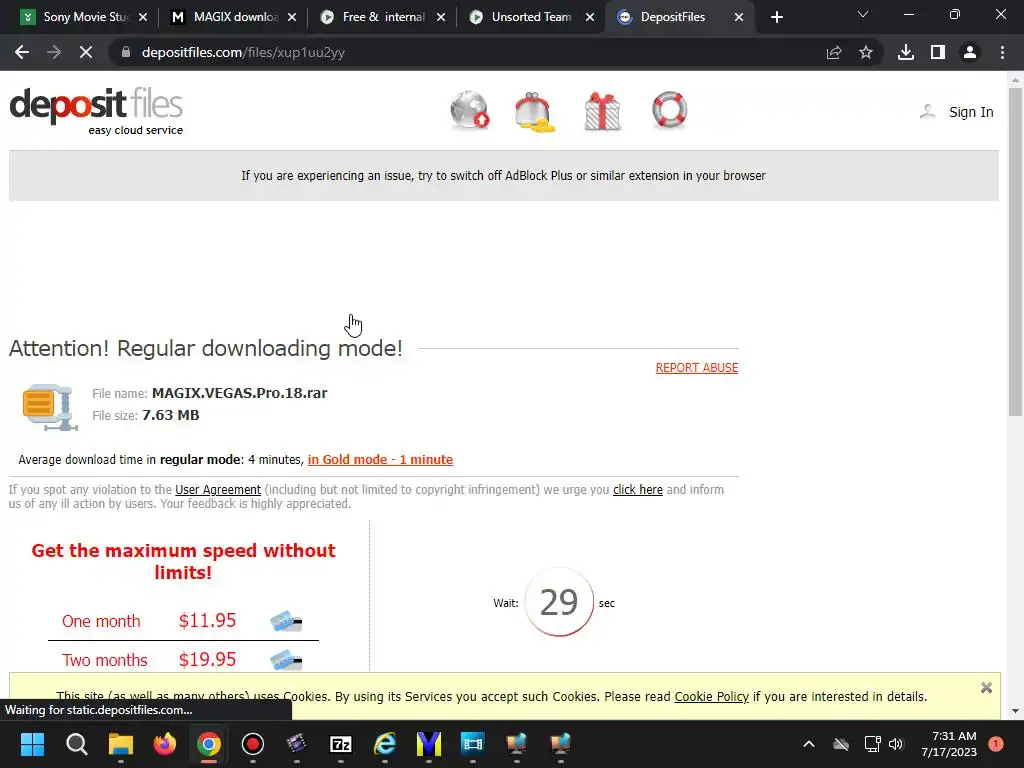The height and width of the screenshot is (768, 1024).
Task: Click the taskbar search magnifier
Action: tap(76, 744)
